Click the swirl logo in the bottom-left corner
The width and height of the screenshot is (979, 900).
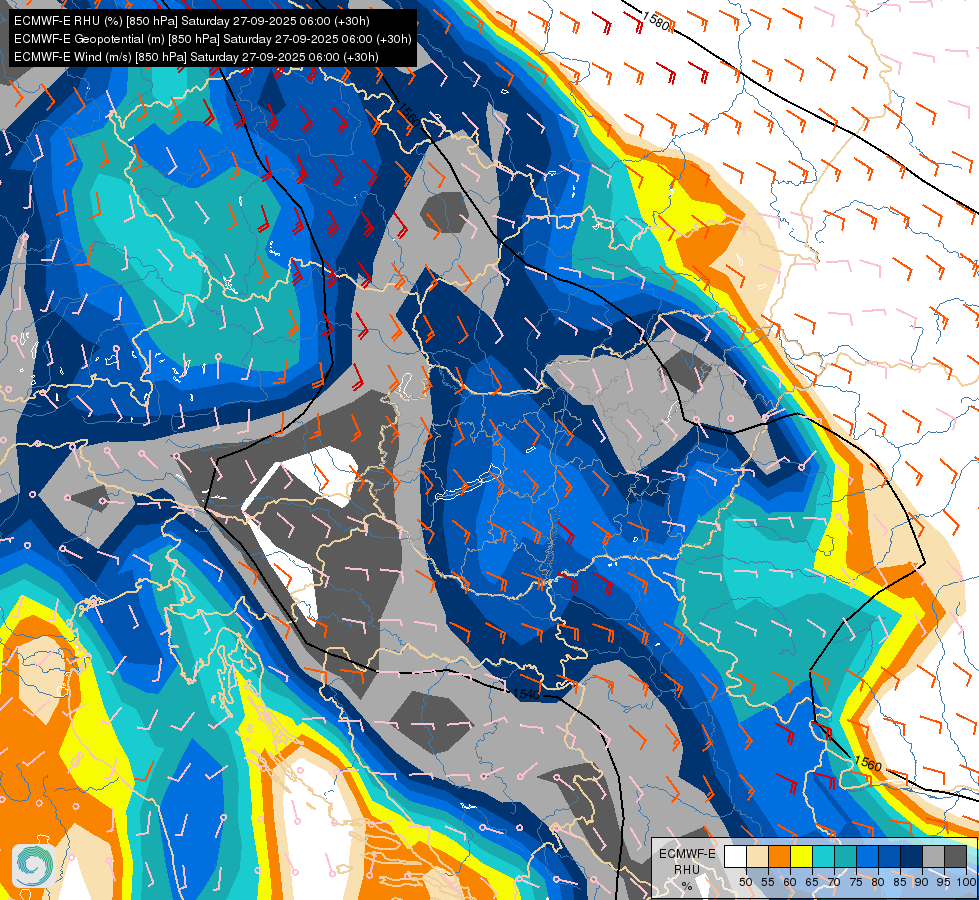tap(33, 865)
